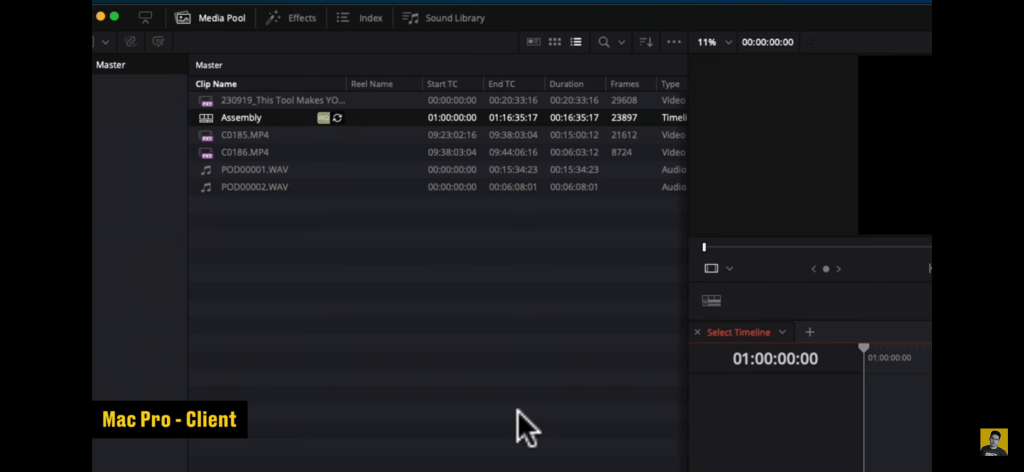Toggle the Sound Library panel

[443, 18]
